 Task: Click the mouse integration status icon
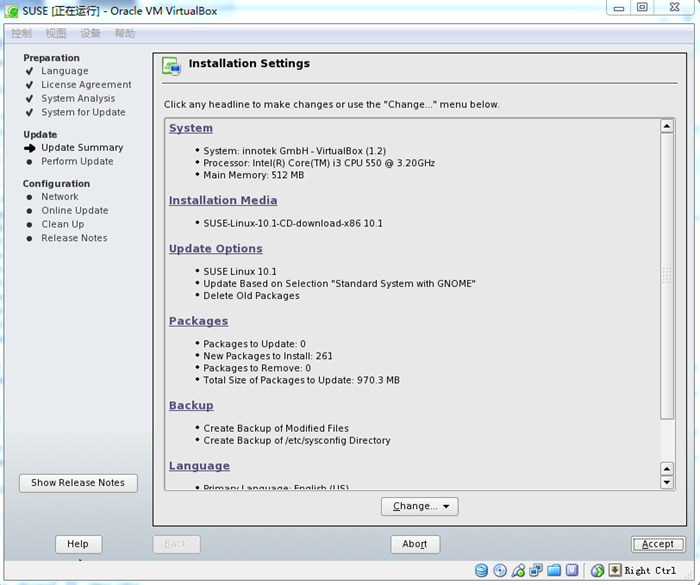coord(597,570)
